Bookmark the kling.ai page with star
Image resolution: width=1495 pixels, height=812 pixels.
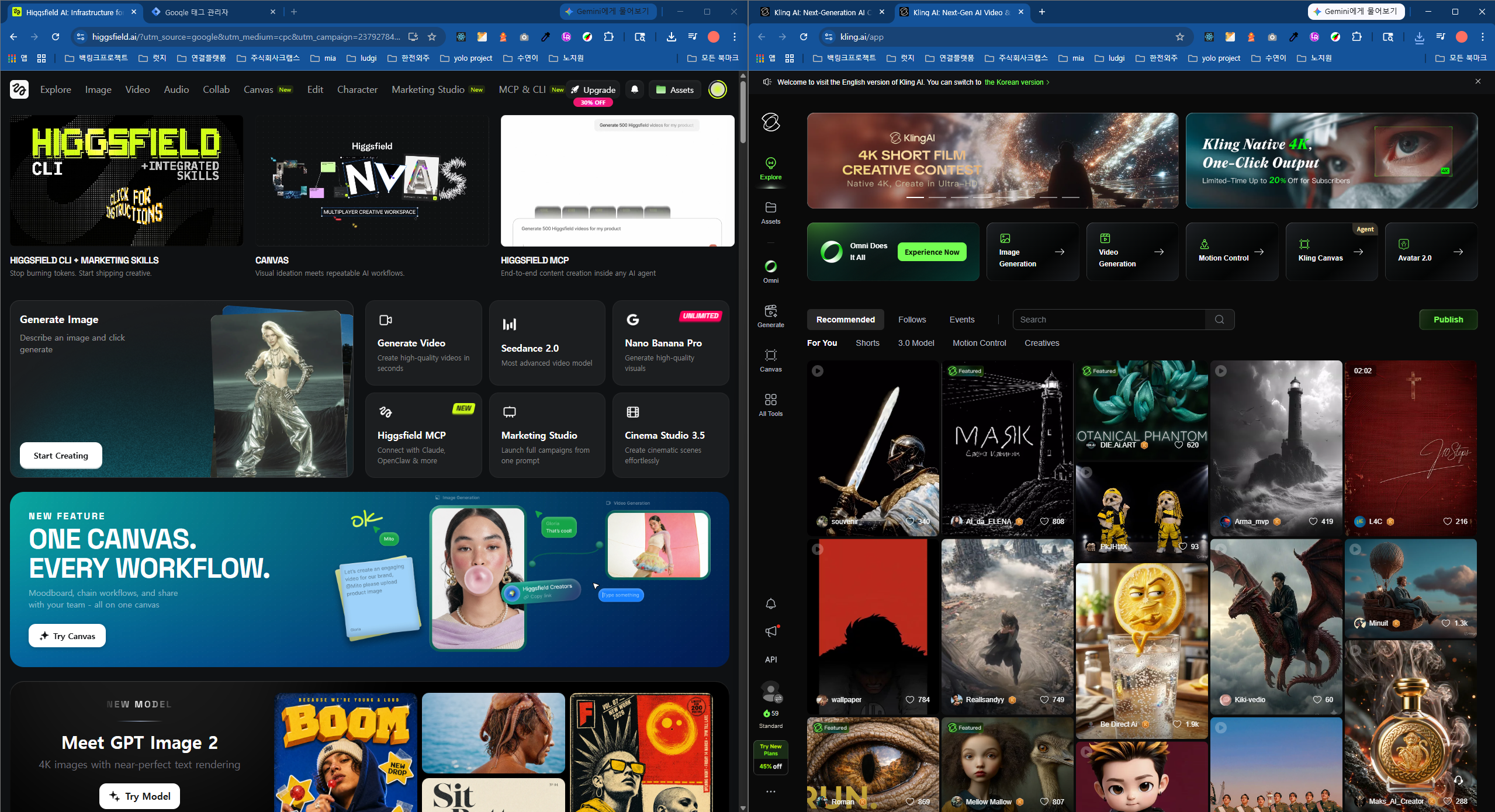click(x=1180, y=37)
